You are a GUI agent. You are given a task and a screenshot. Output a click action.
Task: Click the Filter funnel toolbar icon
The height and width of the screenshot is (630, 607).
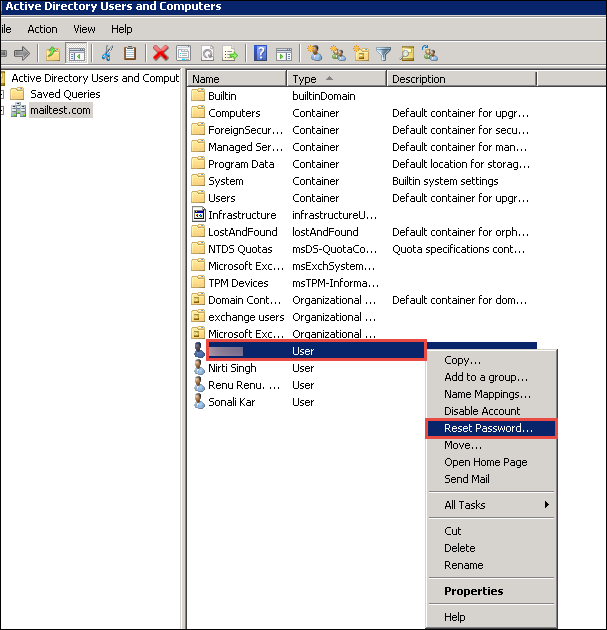coord(384,54)
